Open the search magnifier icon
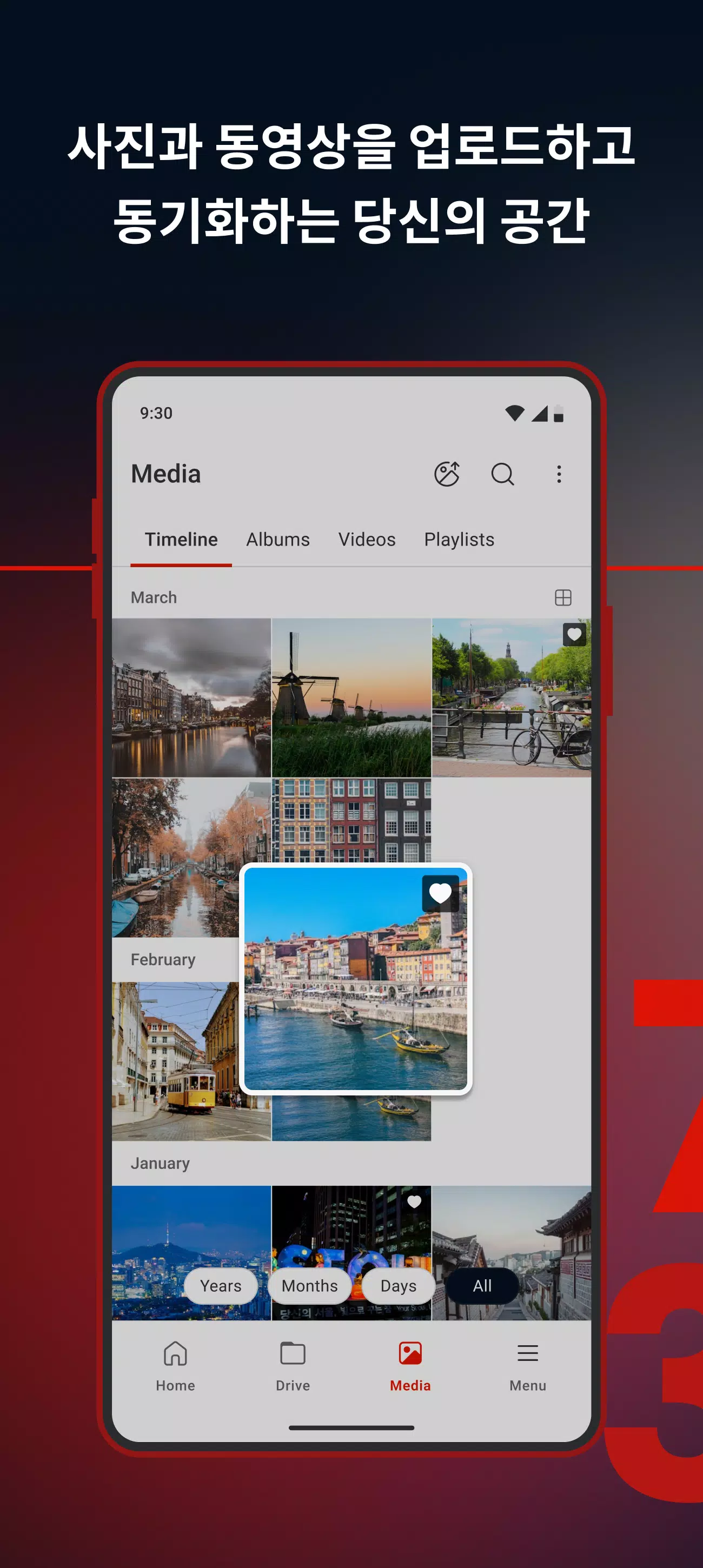The image size is (703, 1568). tap(503, 474)
